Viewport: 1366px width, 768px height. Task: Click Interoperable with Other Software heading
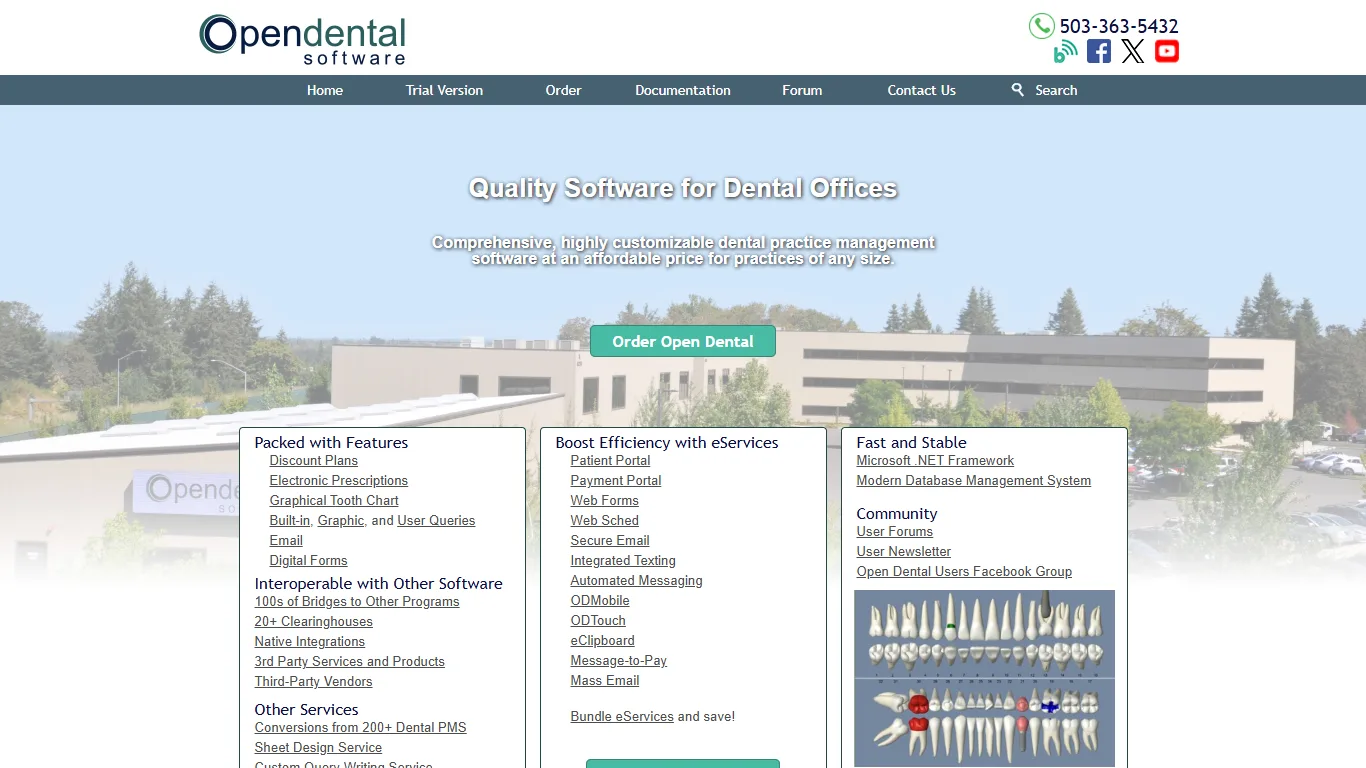tap(378, 583)
